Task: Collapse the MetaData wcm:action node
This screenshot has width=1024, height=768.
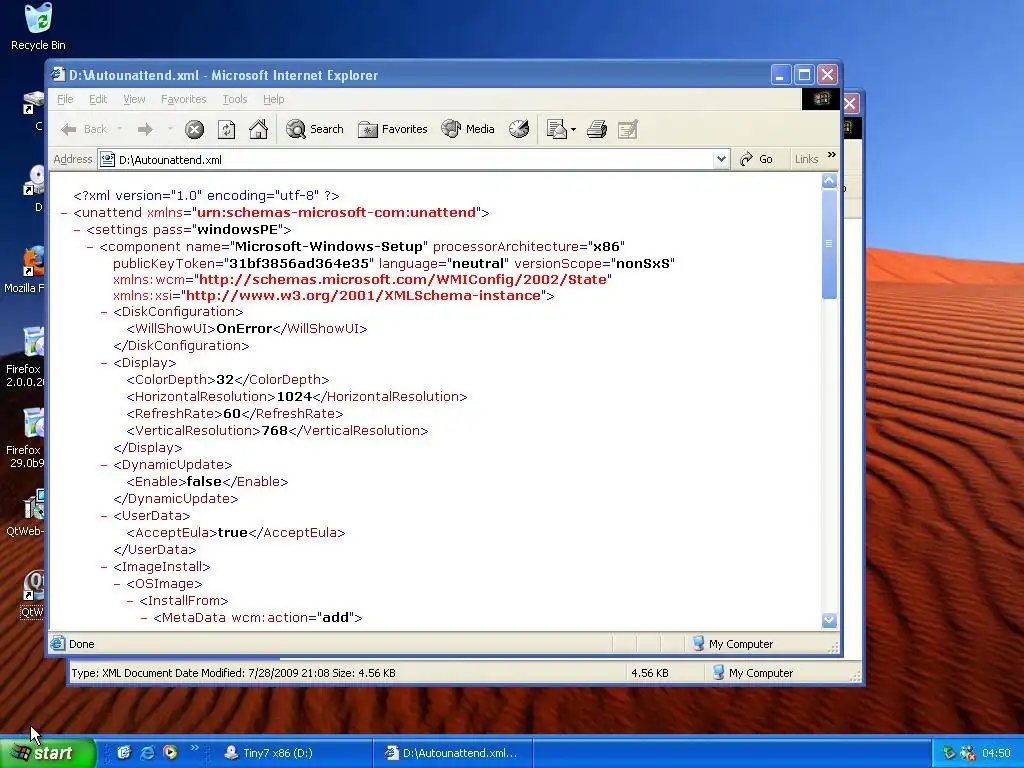Action: click(144, 618)
